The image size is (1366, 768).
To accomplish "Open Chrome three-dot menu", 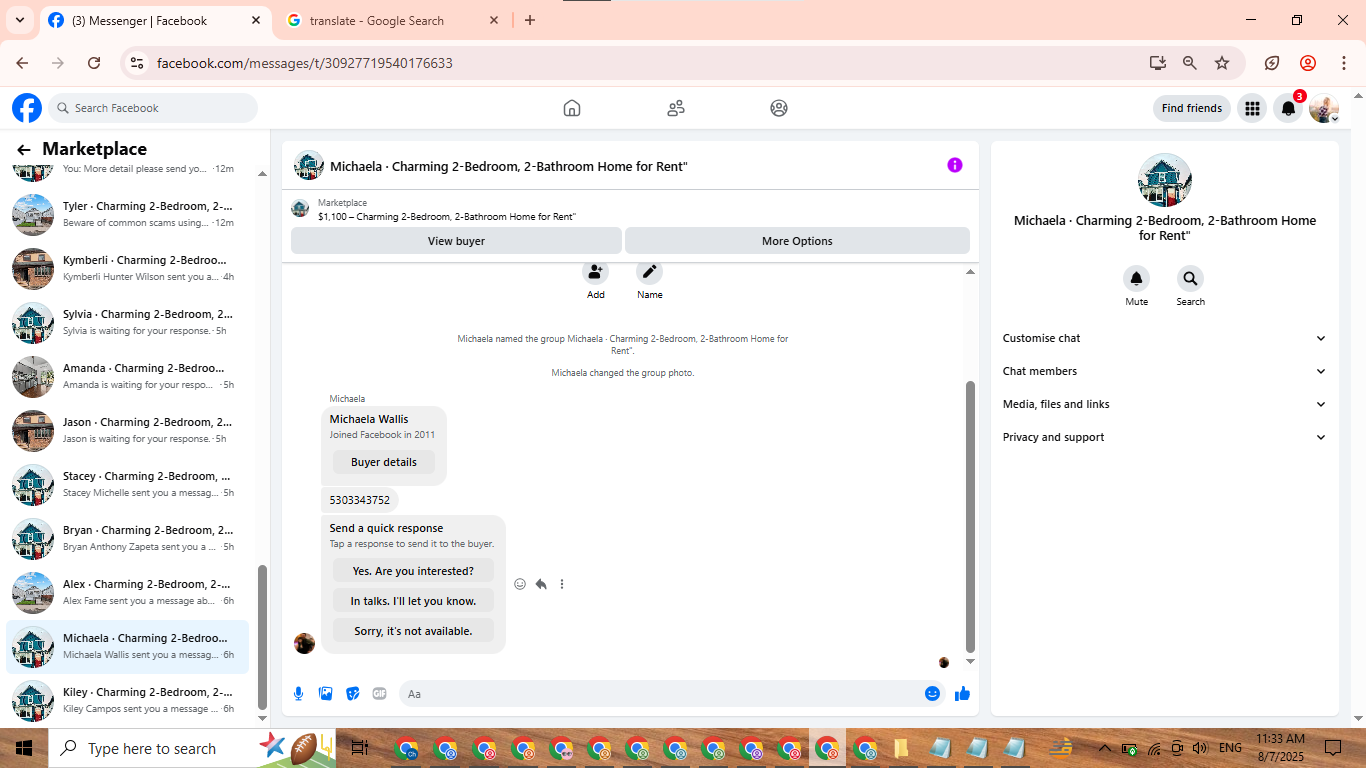I will [1344, 63].
